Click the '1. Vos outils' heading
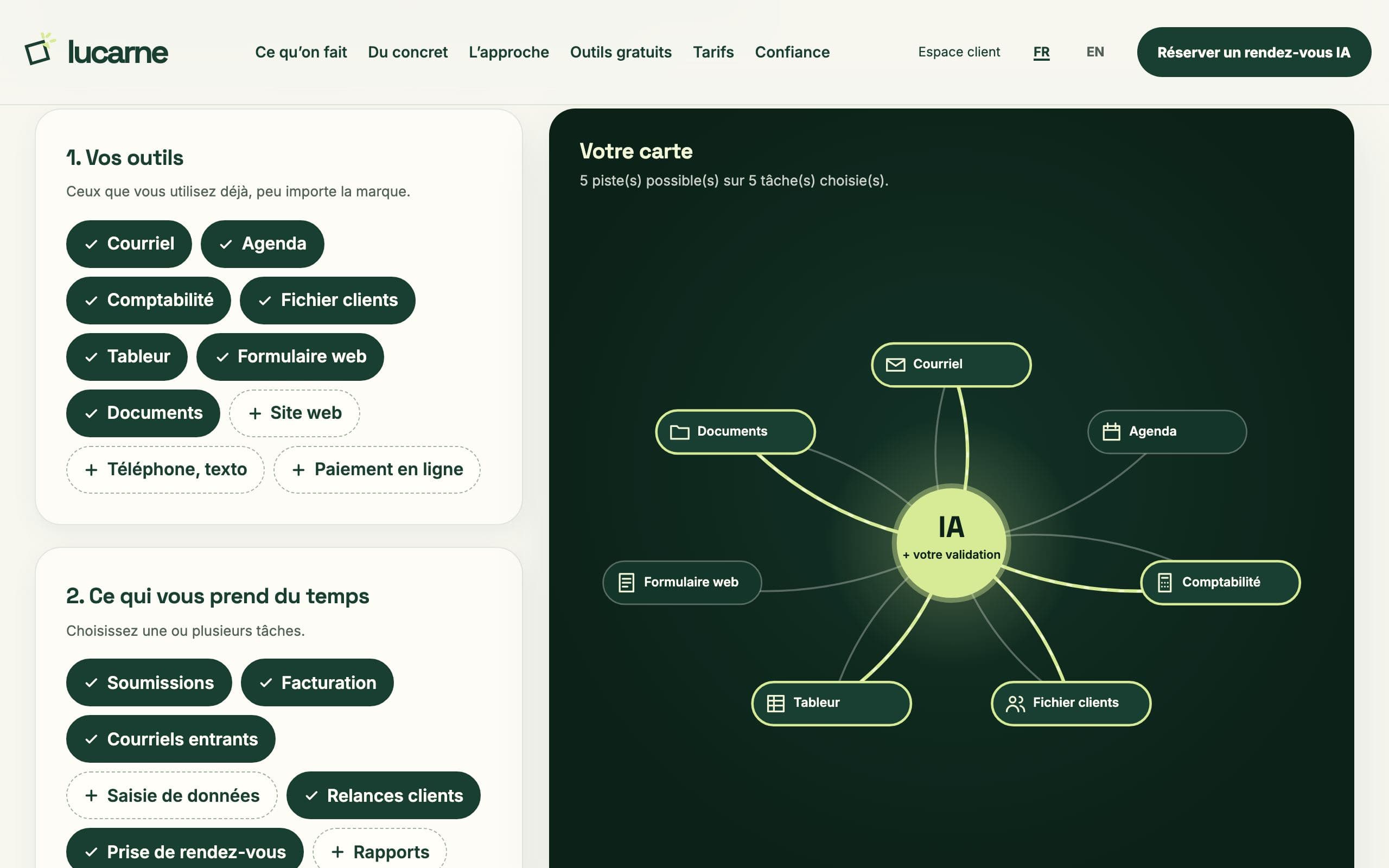The width and height of the screenshot is (1389, 868). (x=125, y=158)
